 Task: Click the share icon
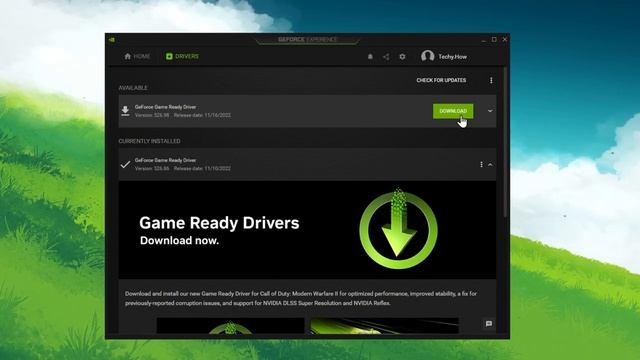(x=386, y=57)
